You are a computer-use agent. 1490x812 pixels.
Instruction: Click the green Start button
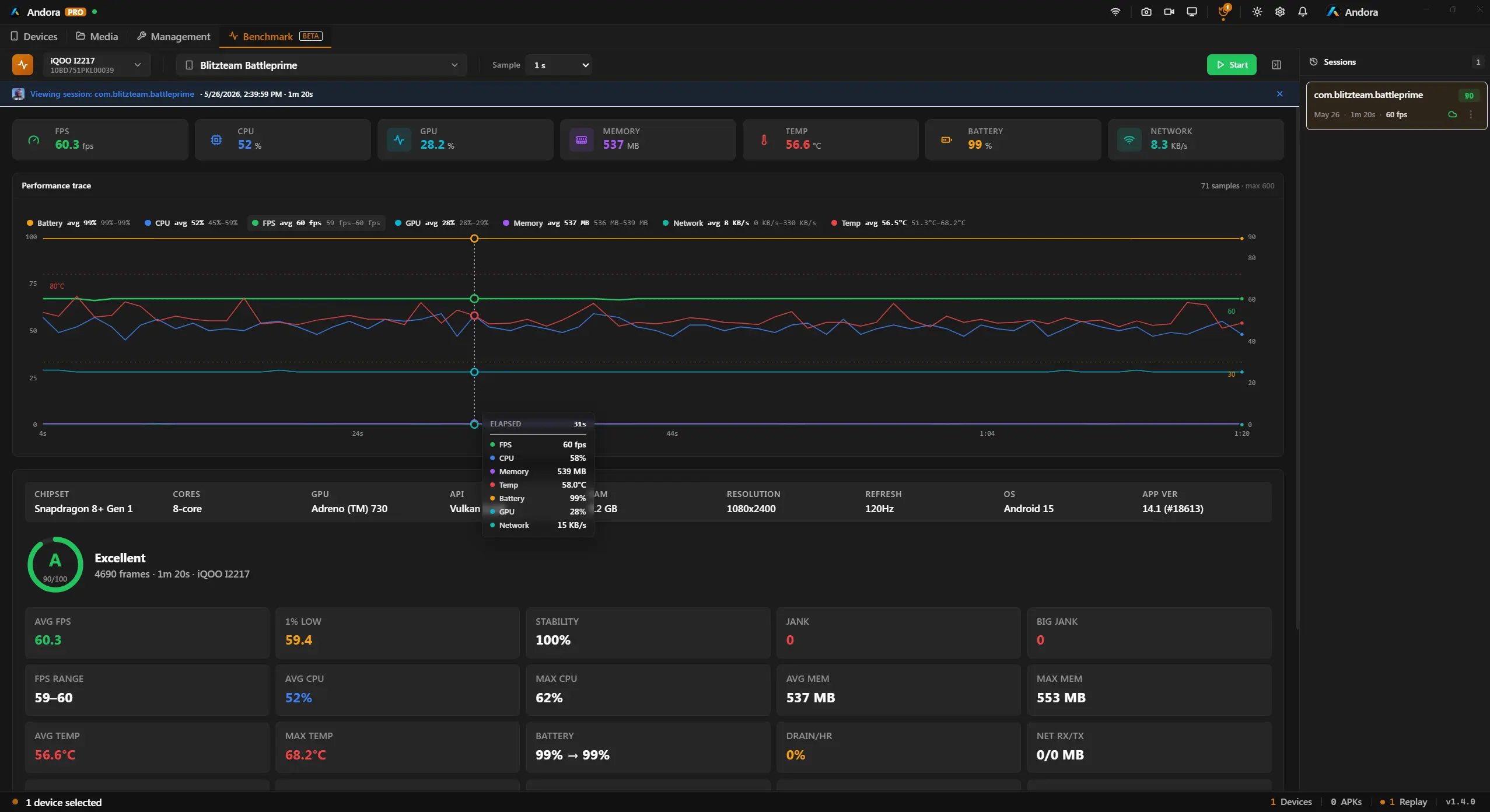tap(1232, 65)
